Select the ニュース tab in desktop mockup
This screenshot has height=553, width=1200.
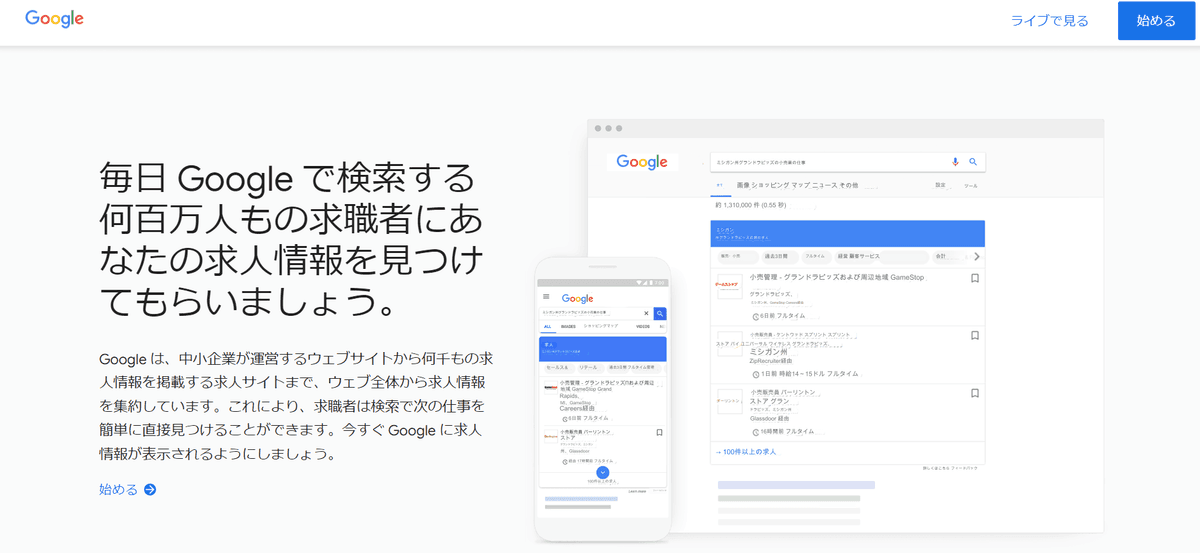pos(827,185)
